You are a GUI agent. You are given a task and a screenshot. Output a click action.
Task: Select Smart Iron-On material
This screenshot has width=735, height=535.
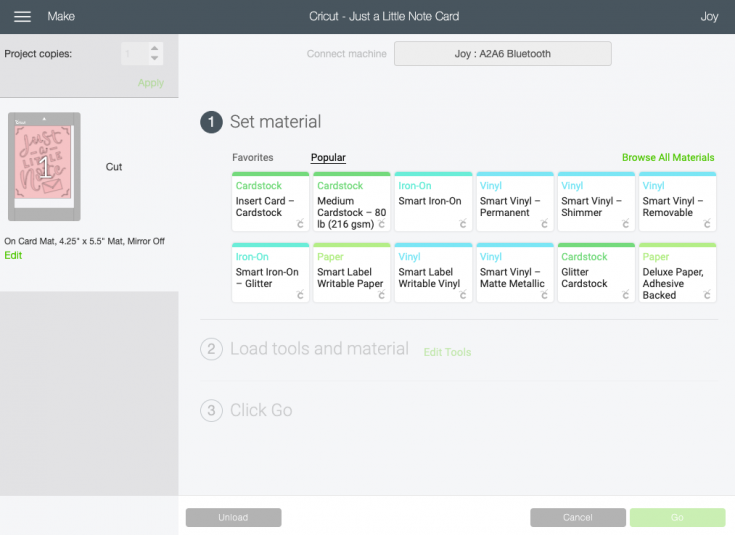coord(433,202)
